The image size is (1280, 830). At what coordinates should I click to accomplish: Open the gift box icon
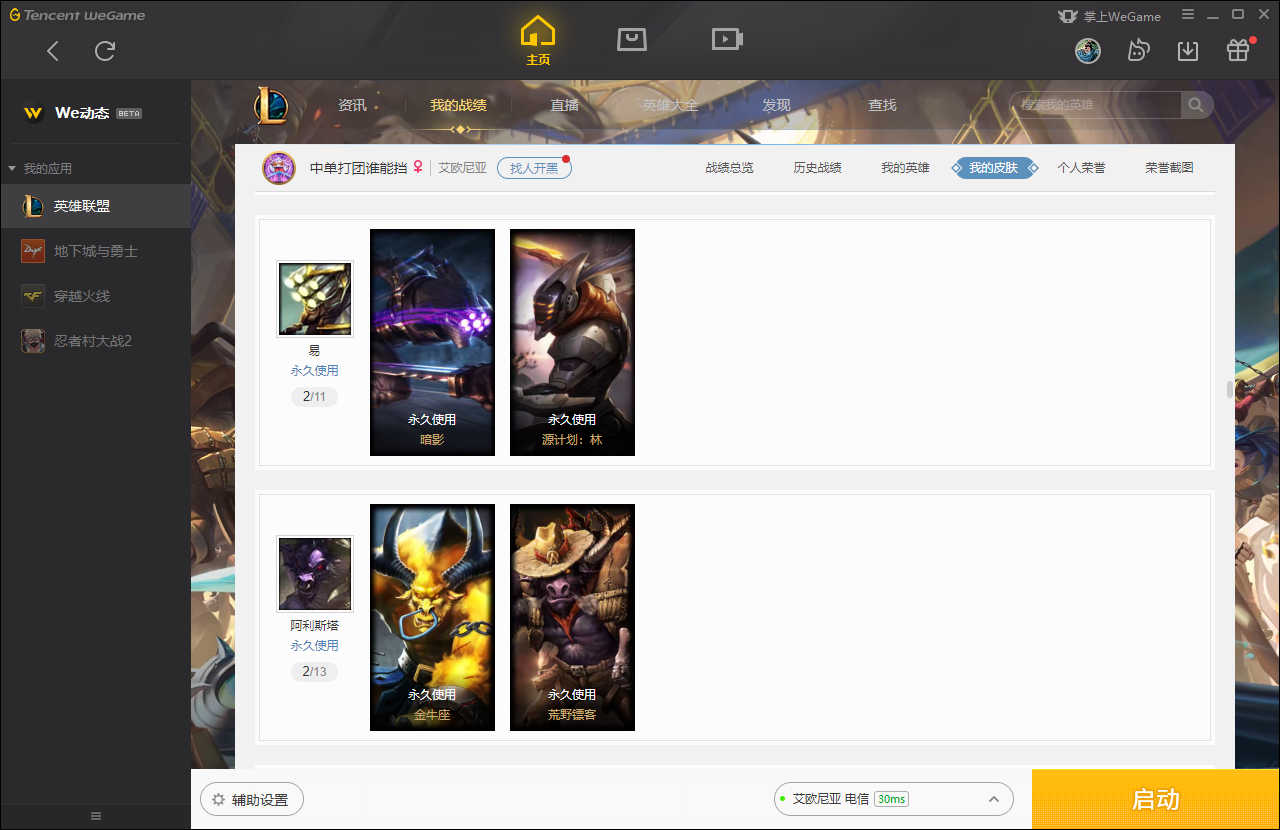coord(1238,50)
